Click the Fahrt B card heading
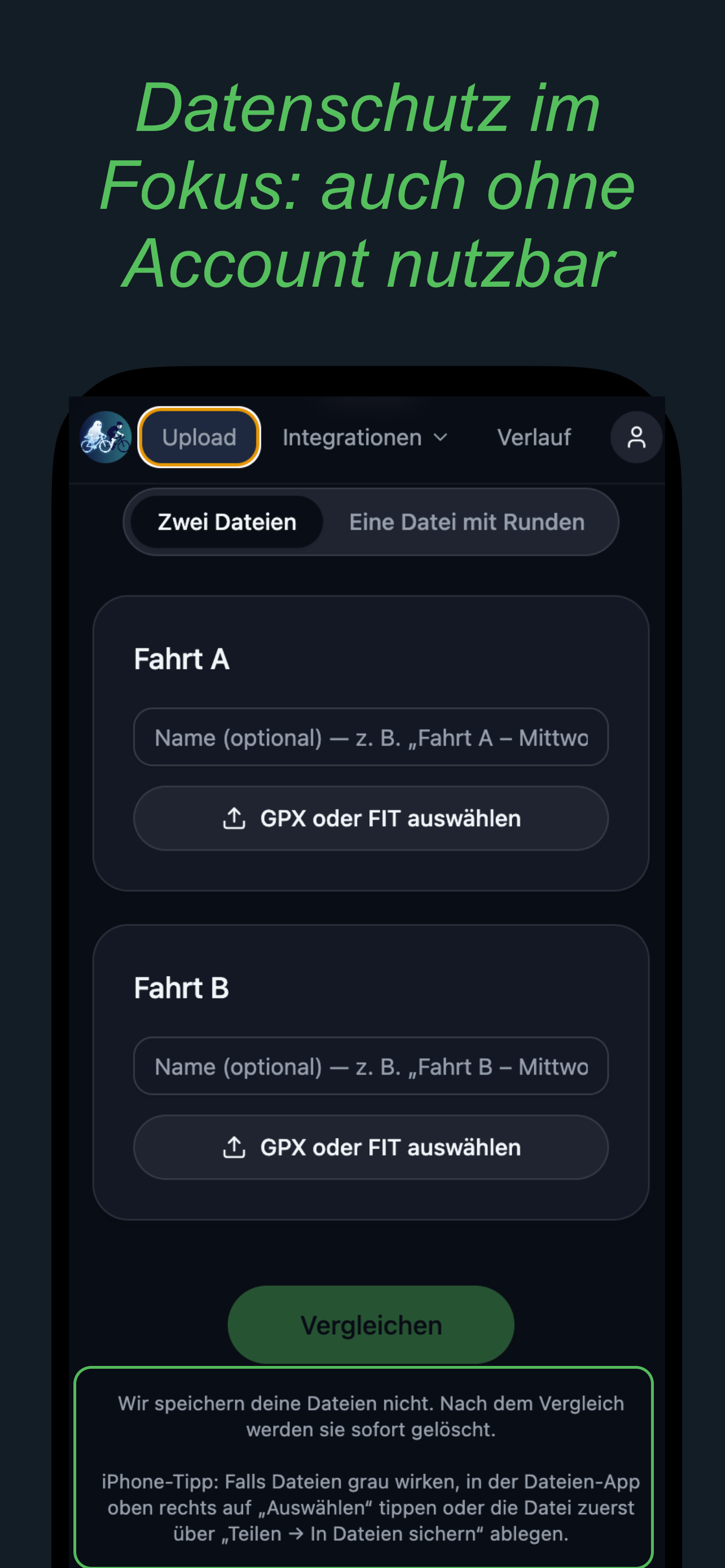 pos(181,987)
